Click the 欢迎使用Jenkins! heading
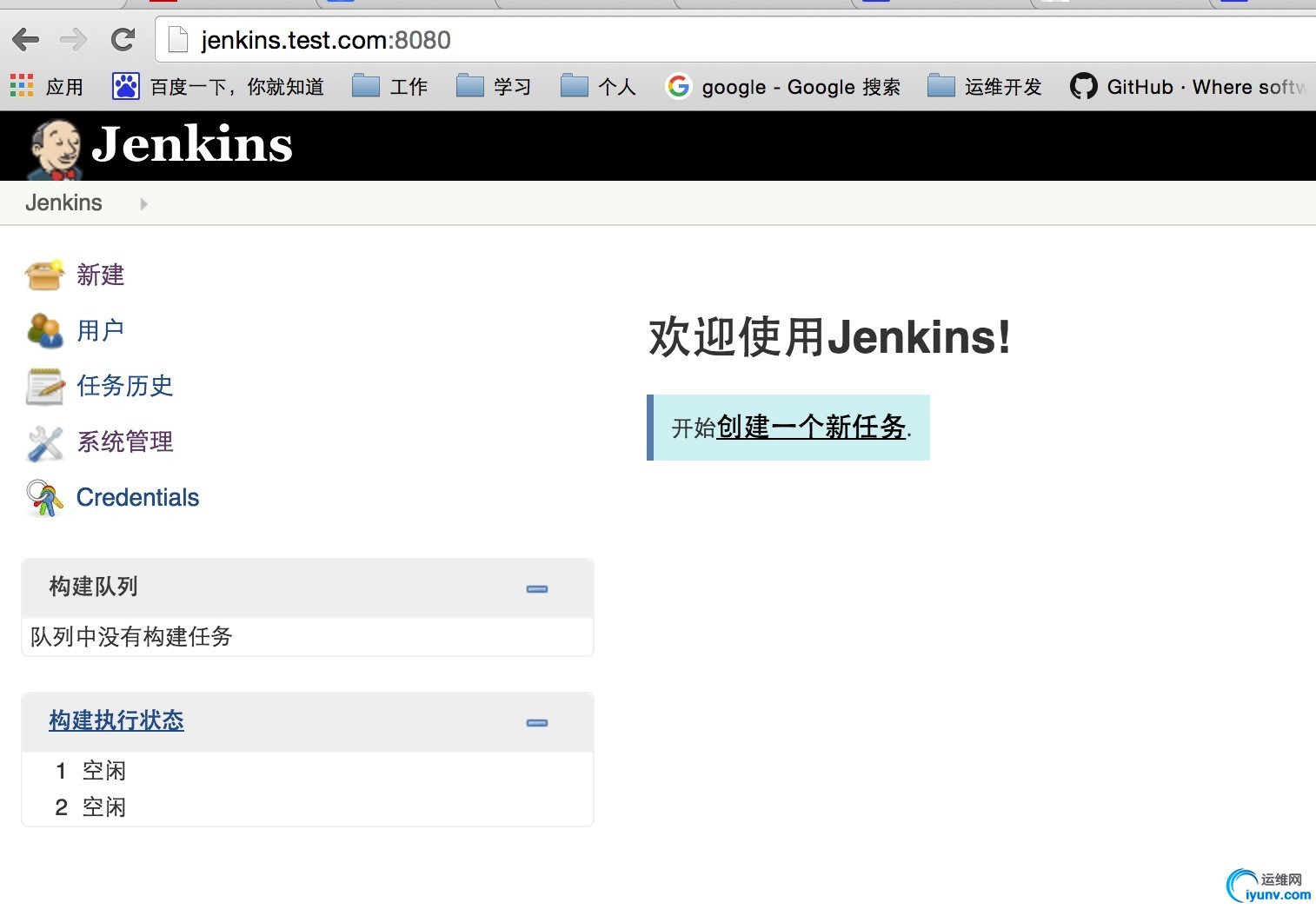This screenshot has width=1316, height=909. pos(830,337)
